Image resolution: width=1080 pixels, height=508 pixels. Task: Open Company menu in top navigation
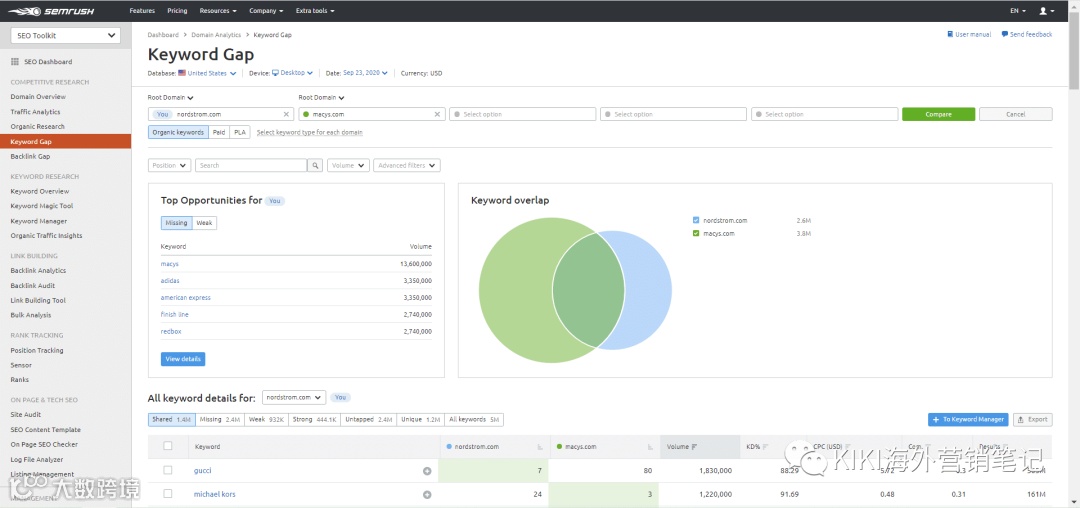(266, 11)
